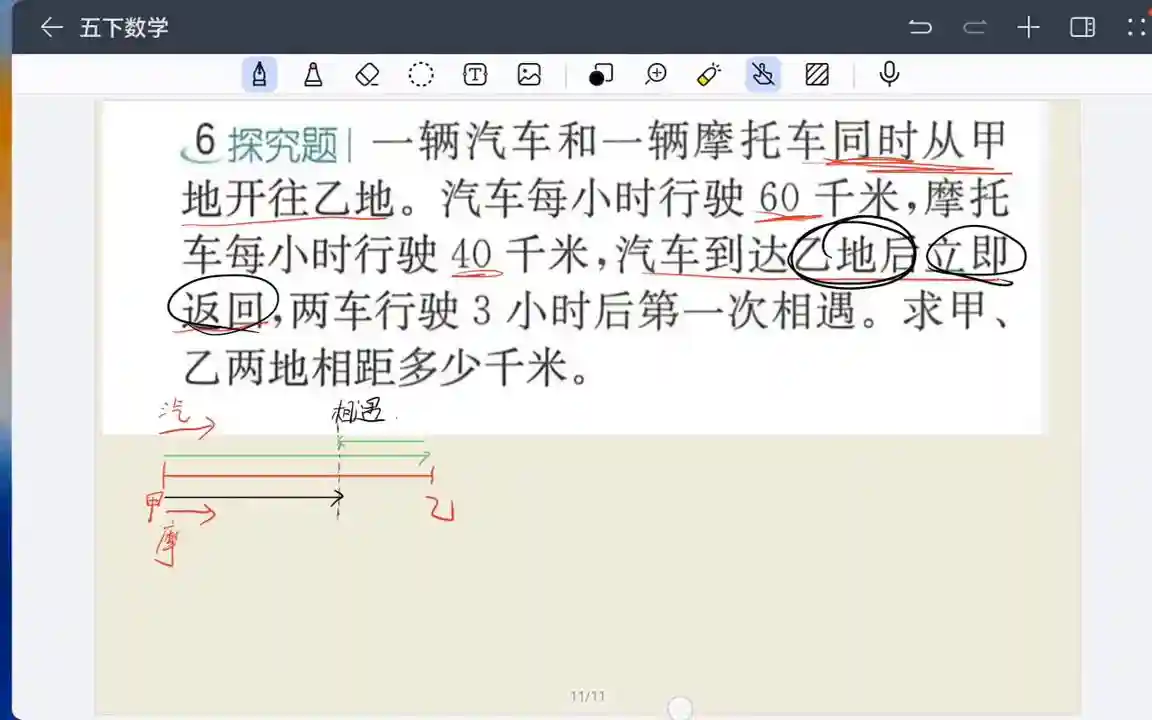Select the Lasso selection tool
1152x720 pixels.
(x=421, y=75)
